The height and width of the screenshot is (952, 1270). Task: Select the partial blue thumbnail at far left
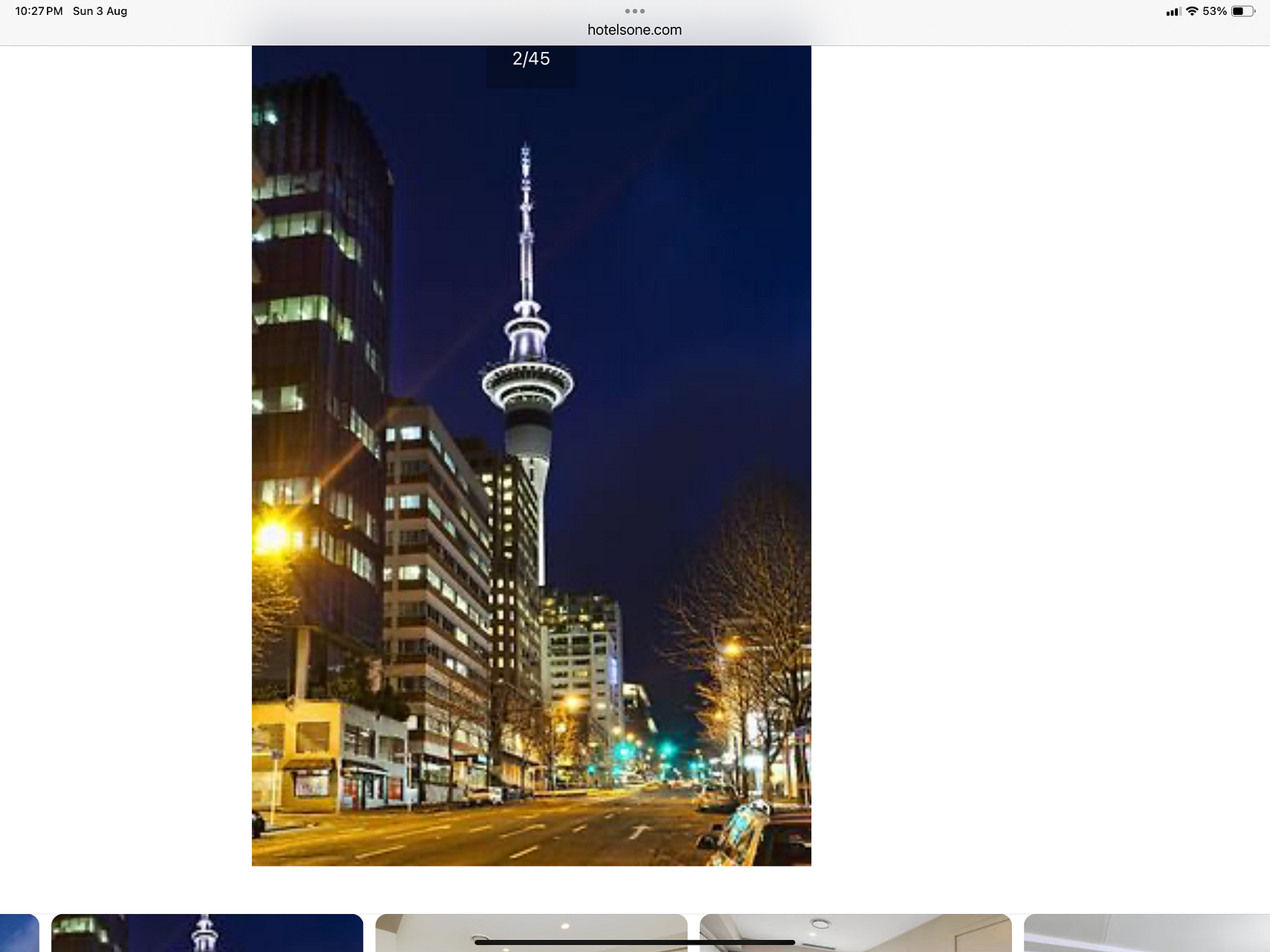click(19, 933)
